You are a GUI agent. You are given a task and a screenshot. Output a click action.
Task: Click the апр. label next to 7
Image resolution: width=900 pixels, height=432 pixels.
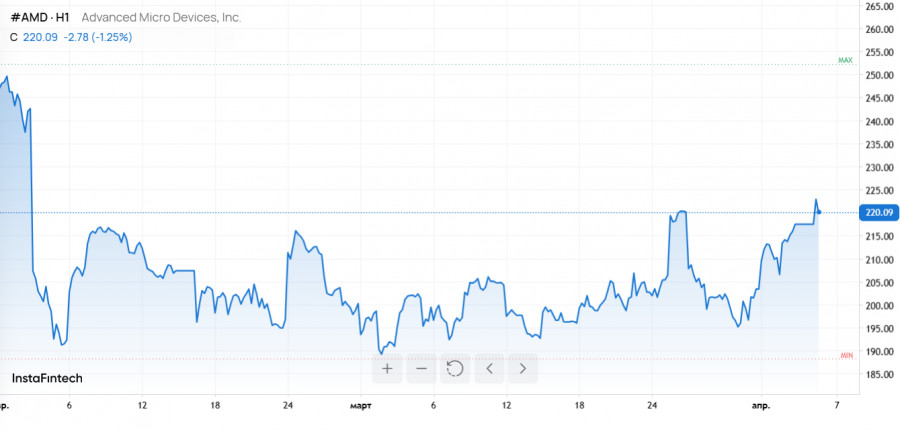click(761, 406)
